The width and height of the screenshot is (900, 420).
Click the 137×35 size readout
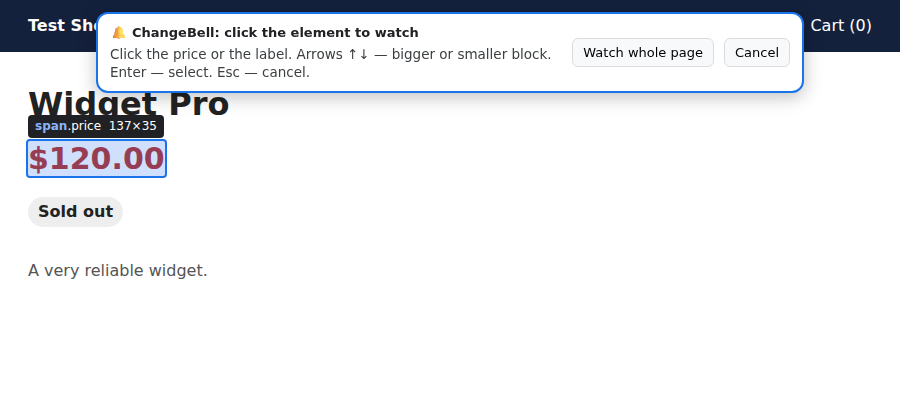point(133,126)
